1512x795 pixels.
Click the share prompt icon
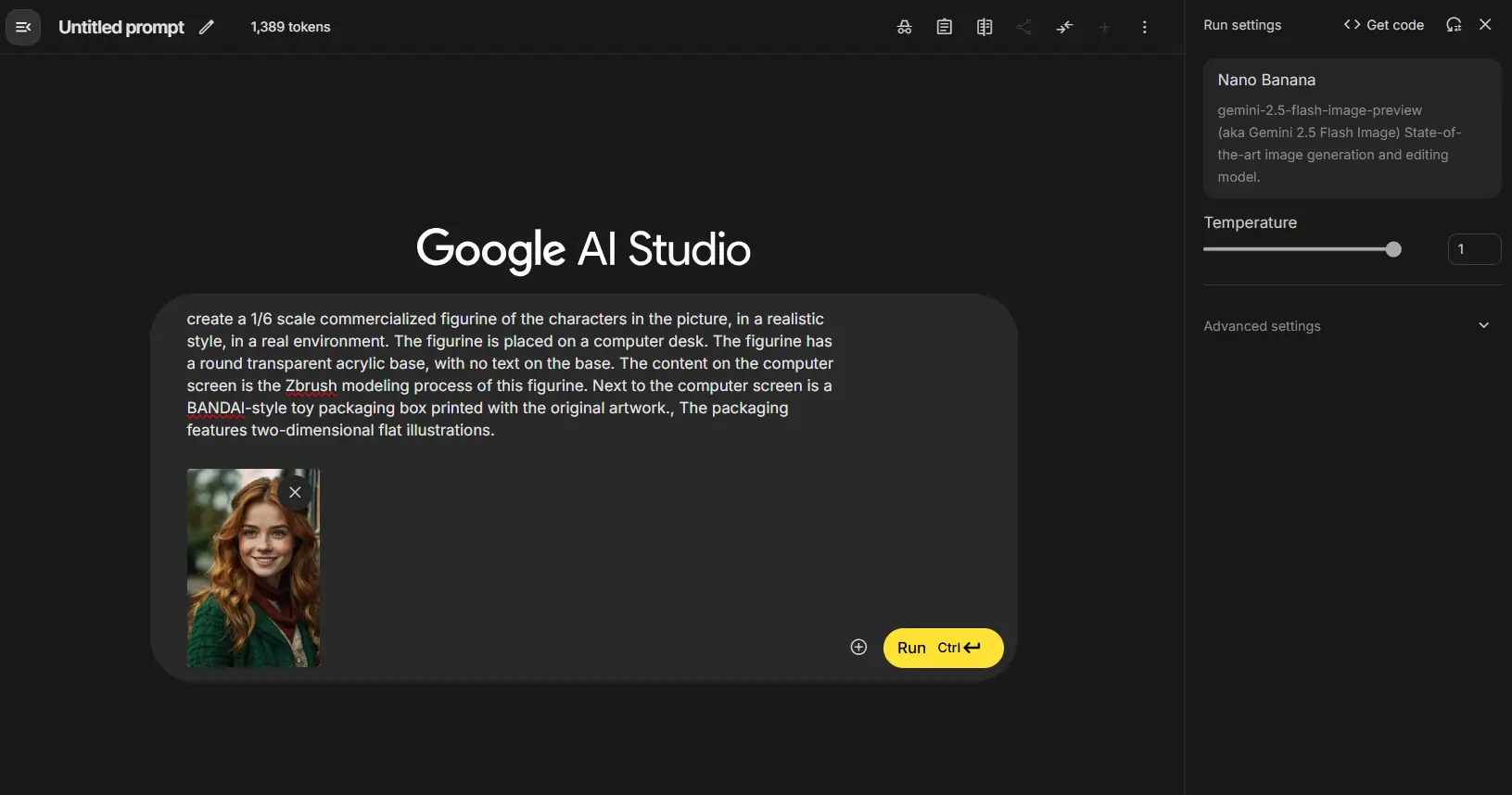click(1024, 27)
